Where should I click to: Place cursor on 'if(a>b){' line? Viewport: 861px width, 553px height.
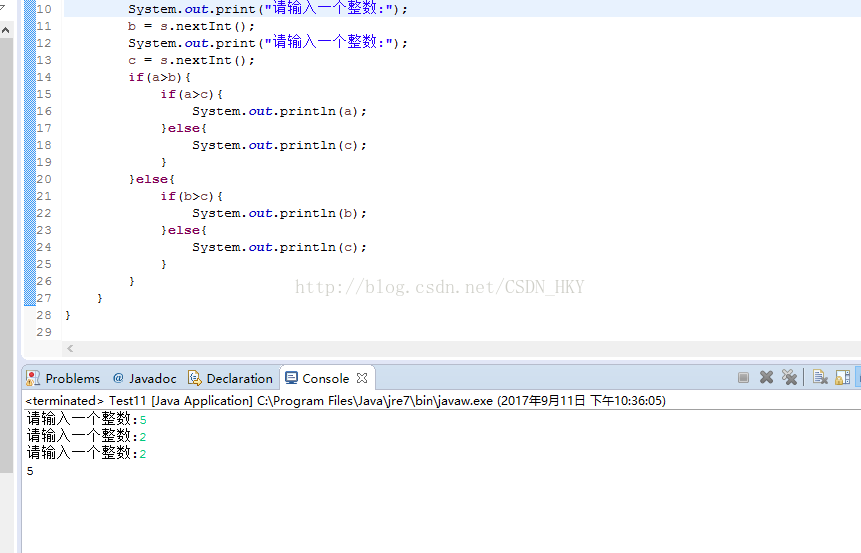click(x=159, y=77)
